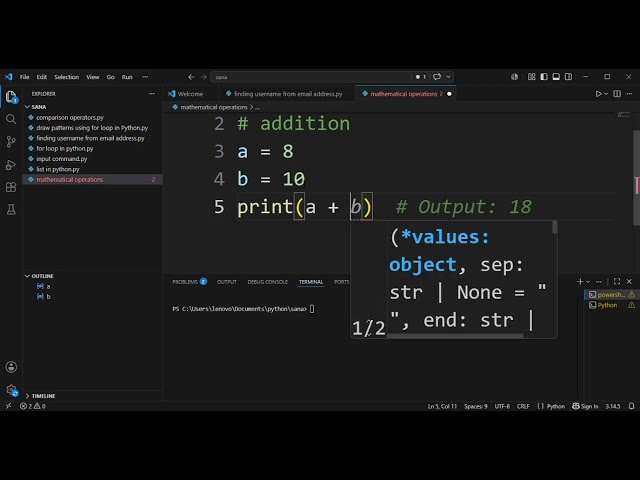The image size is (640, 480).
Task: Open the Edit menu
Action: pos(42,77)
